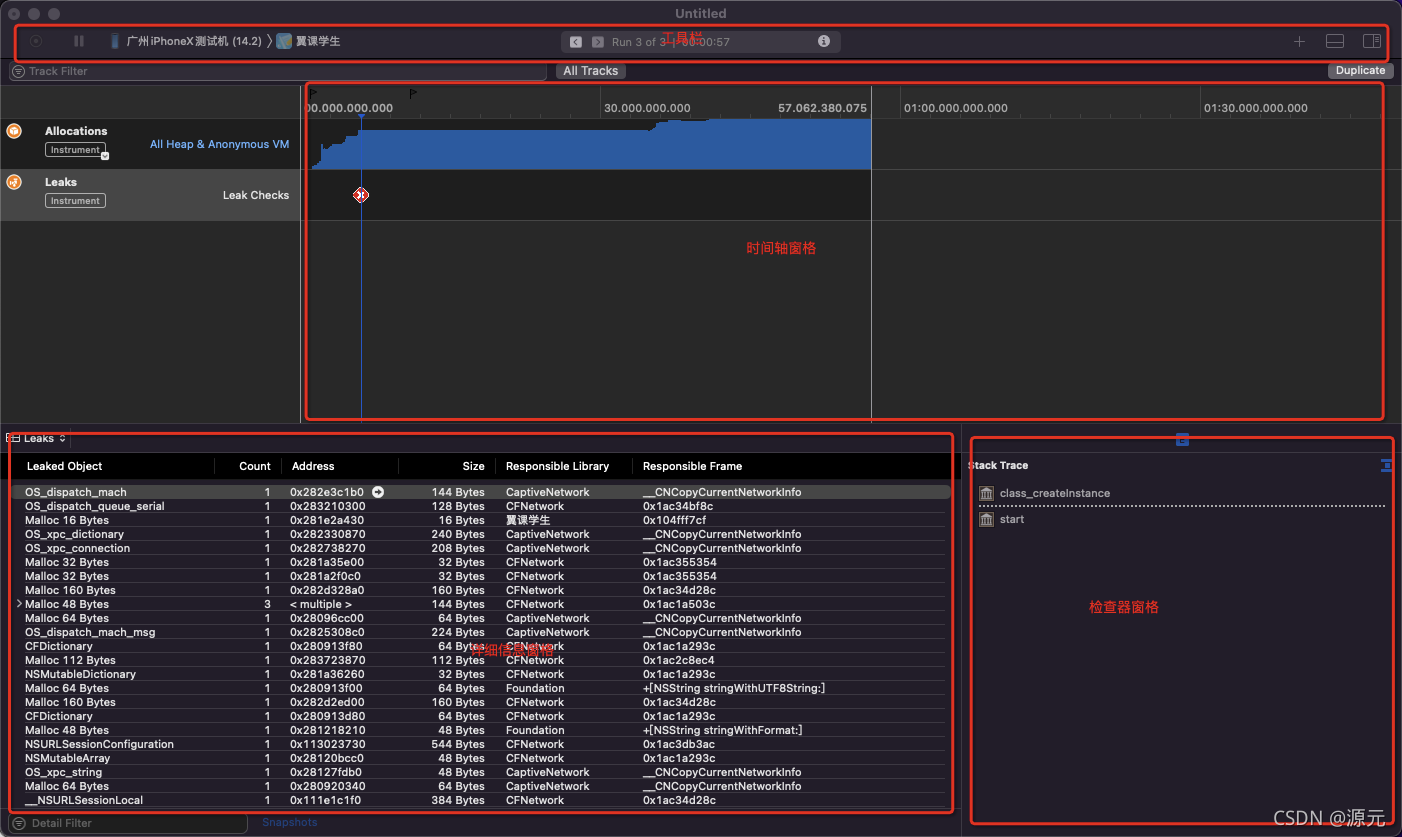Image resolution: width=1402 pixels, height=837 pixels.
Task: Click the first flag on the ruler
Action: [314, 93]
